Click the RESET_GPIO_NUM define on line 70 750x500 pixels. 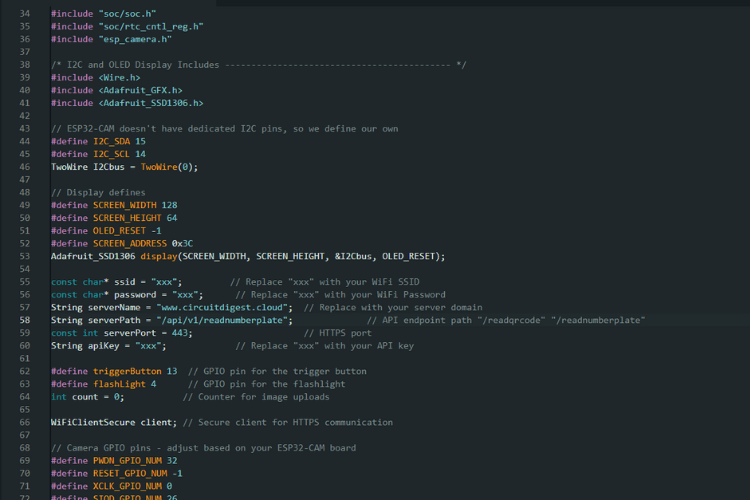pos(117,474)
